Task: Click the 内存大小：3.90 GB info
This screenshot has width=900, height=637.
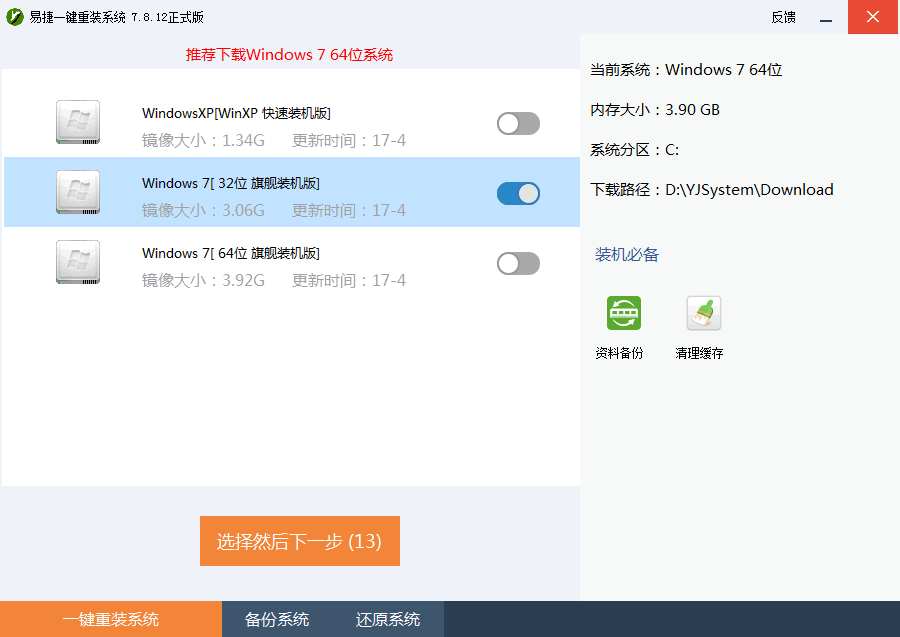Action: [x=655, y=110]
